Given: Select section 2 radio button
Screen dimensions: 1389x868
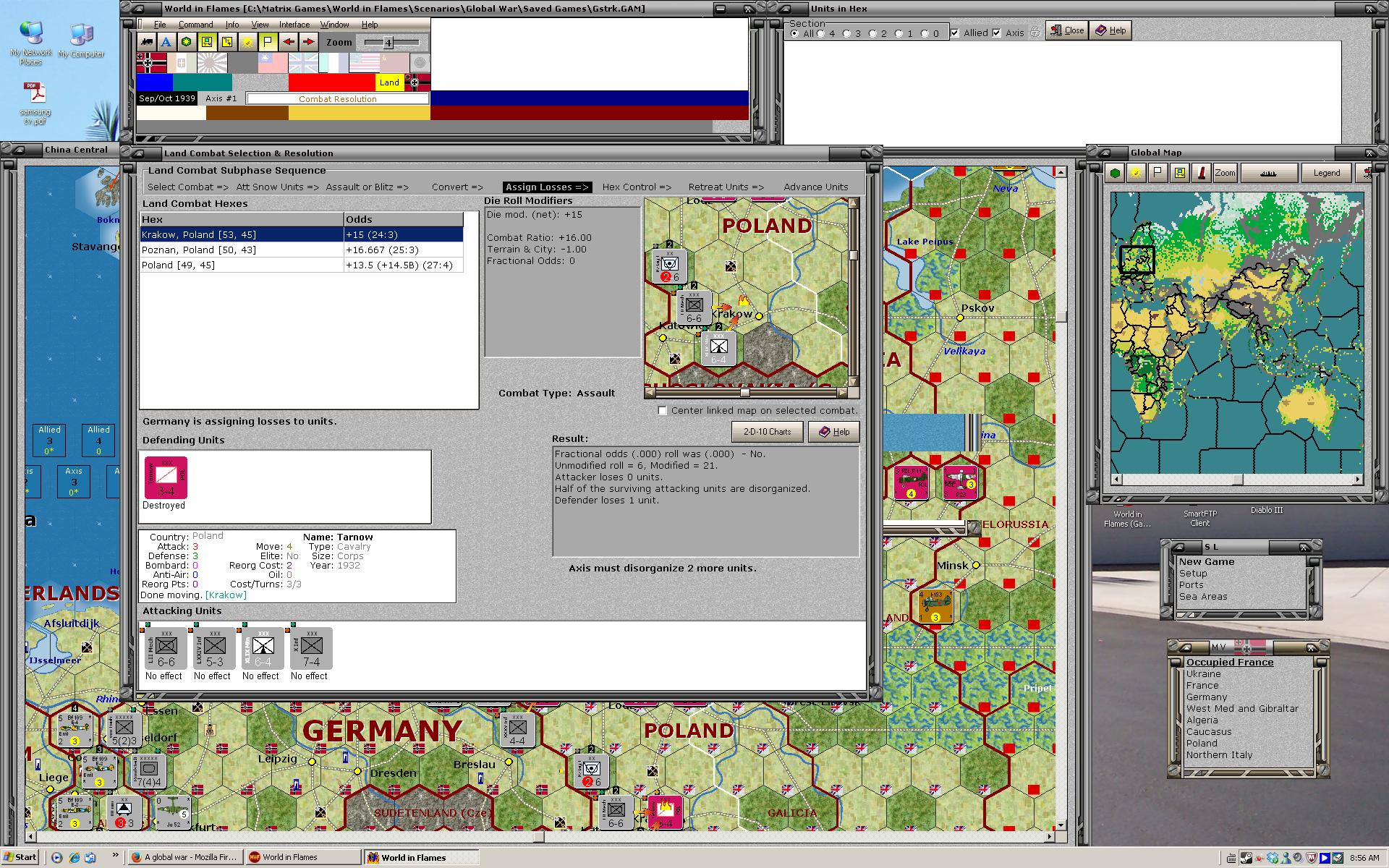Looking at the screenshot, I should pyautogui.click(x=872, y=33).
